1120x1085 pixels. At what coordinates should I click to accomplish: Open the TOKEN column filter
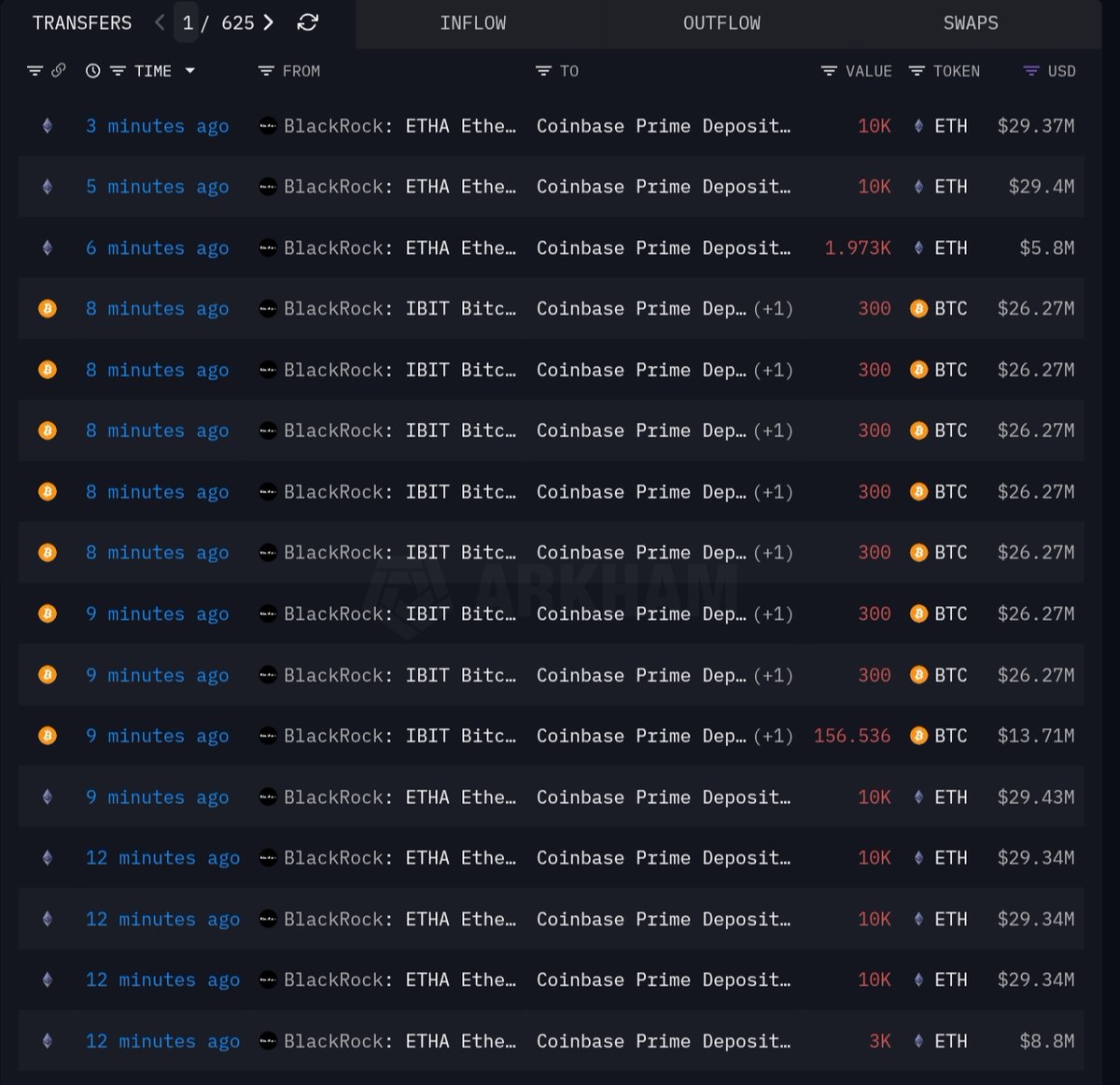click(917, 71)
